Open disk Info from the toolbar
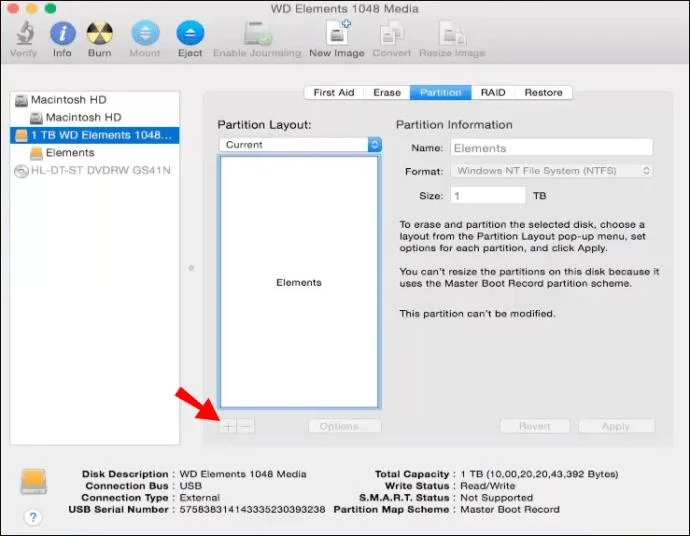690x536 pixels. (62, 33)
